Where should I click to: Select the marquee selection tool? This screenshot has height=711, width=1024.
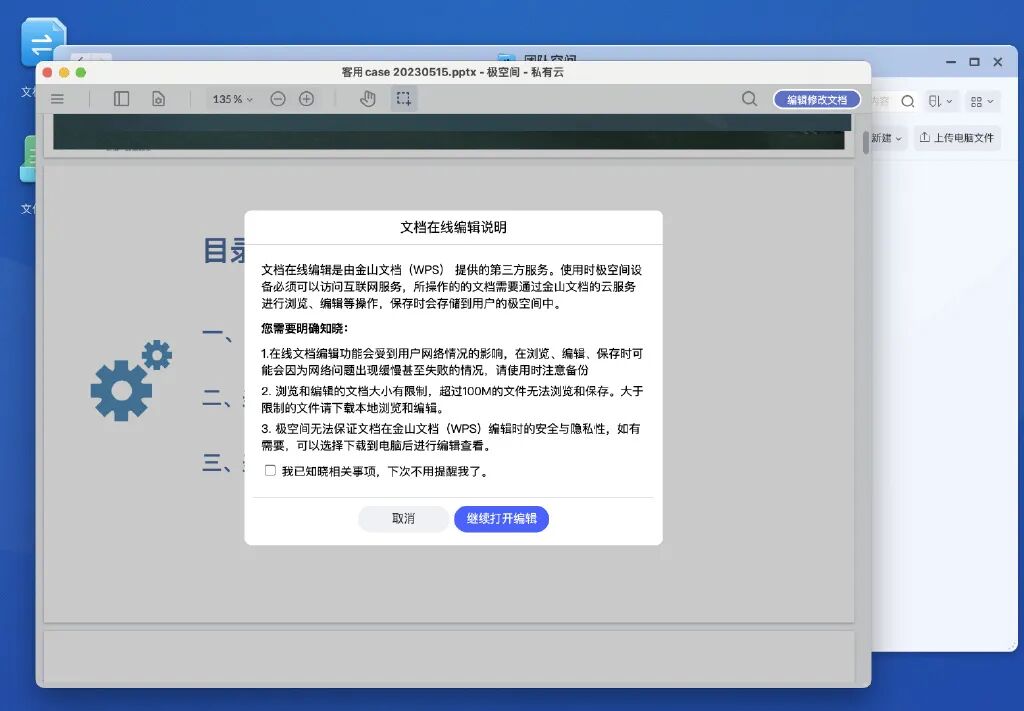[x=404, y=99]
